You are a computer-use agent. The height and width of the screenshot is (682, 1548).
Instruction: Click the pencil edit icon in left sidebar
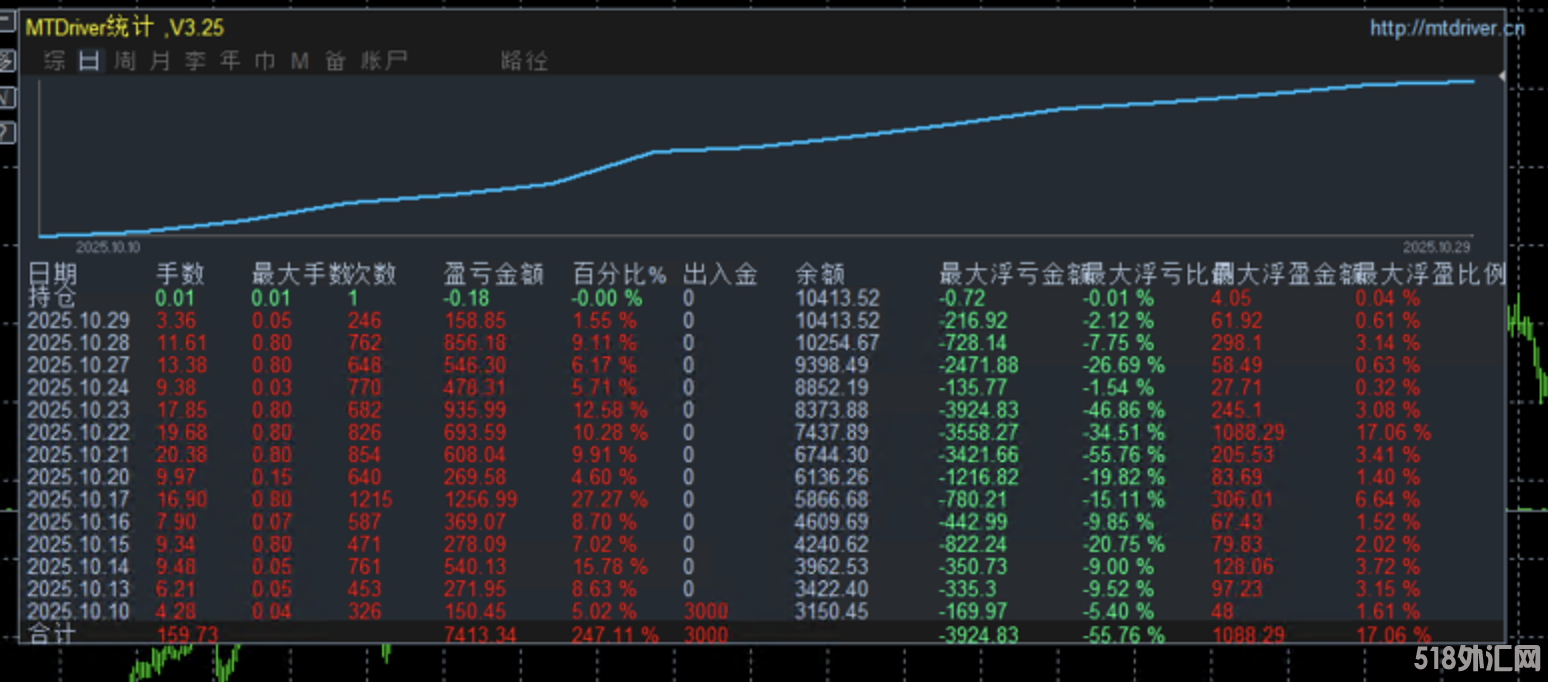(x=6, y=60)
